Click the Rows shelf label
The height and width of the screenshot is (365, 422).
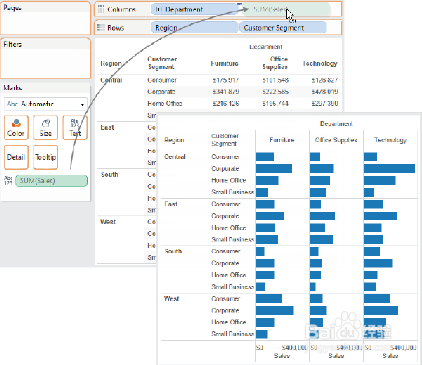click(x=116, y=28)
